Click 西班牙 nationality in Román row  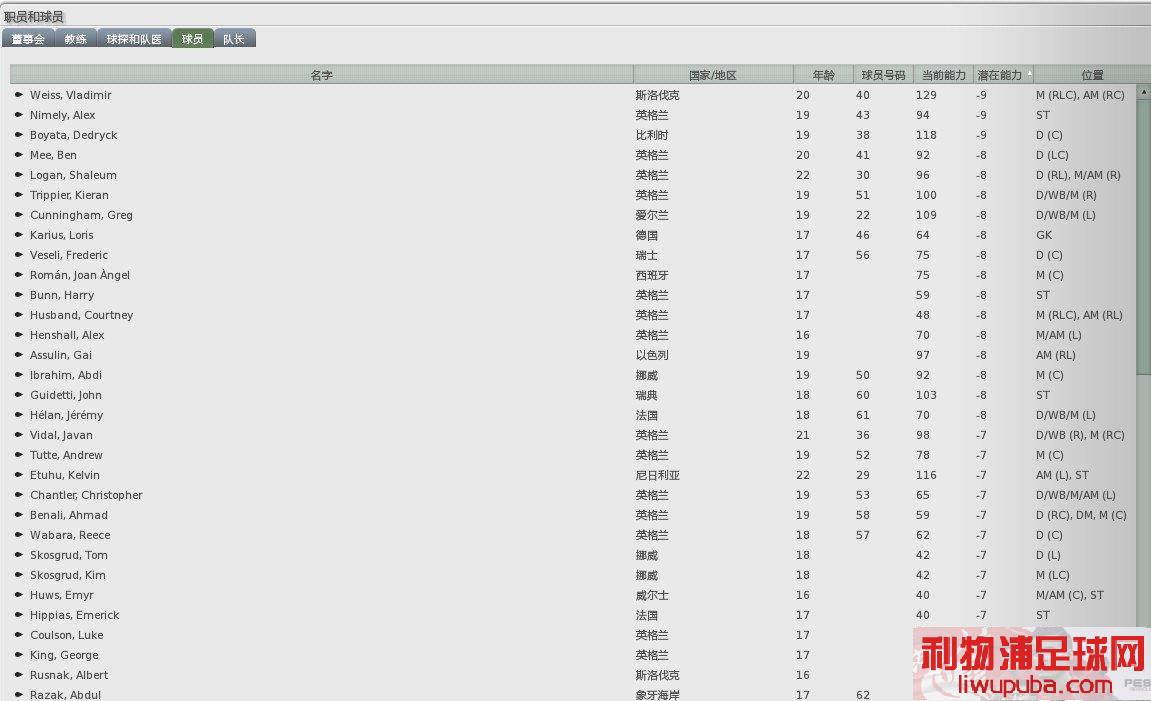point(652,275)
